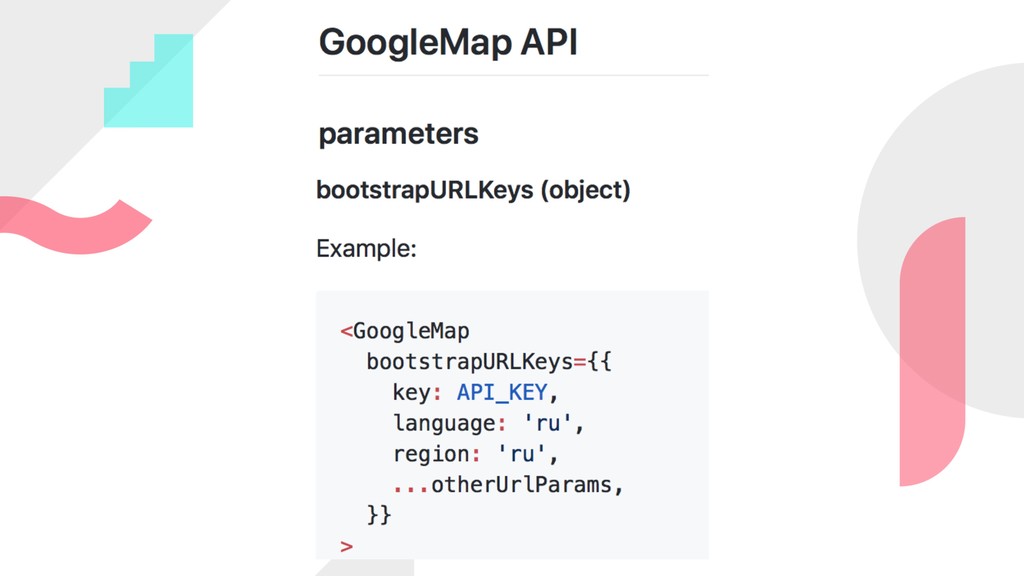Screen dimensions: 1024x576
Task: Click the "language: 'ru'," code line
Action: pyautogui.click(x=488, y=423)
